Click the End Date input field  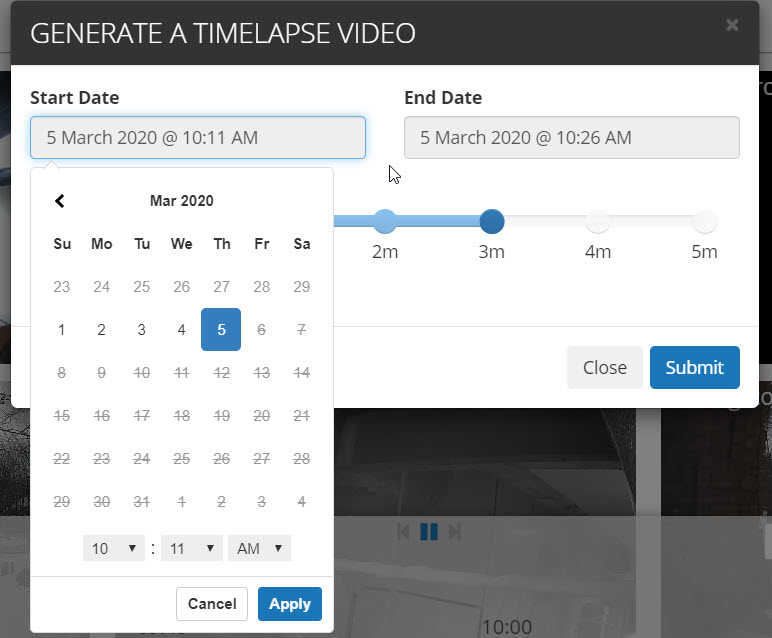[572, 137]
